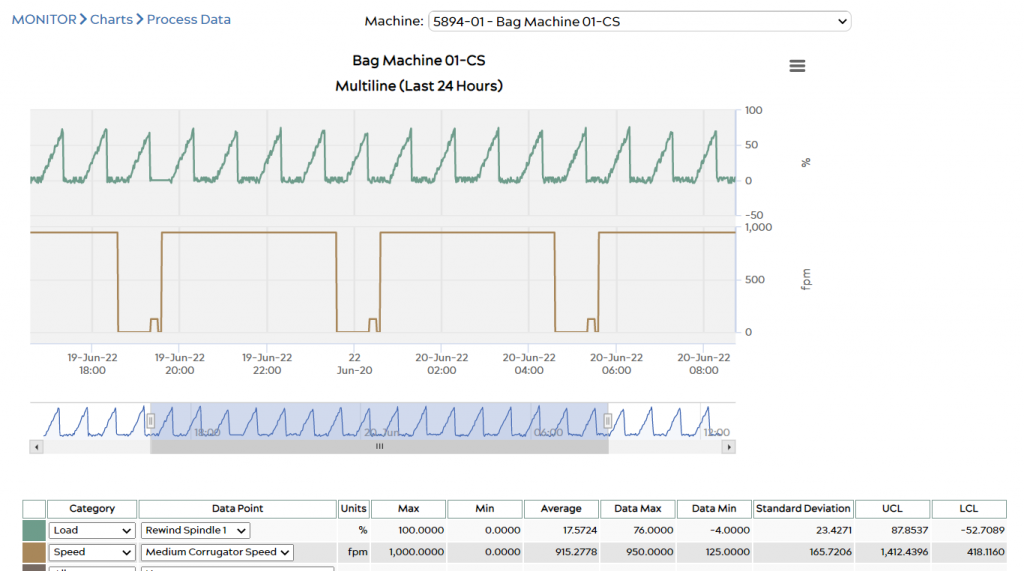Click the navigator left scroll arrow
Image resolution: width=1024 pixels, height=571 pixels.
click(37, 447)
